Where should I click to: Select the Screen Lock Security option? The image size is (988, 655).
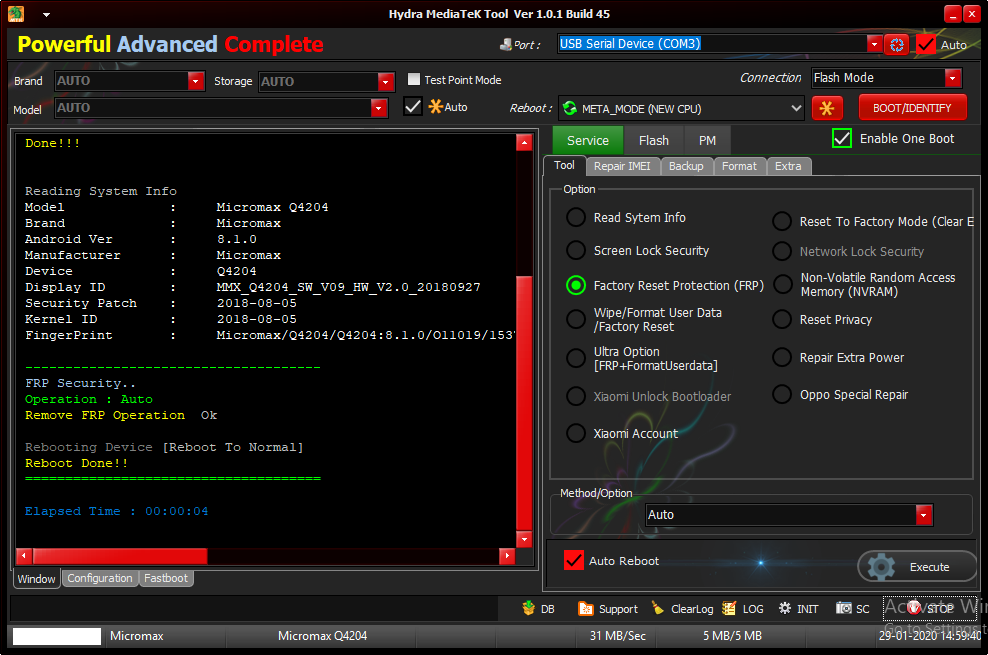pos(576,250)
